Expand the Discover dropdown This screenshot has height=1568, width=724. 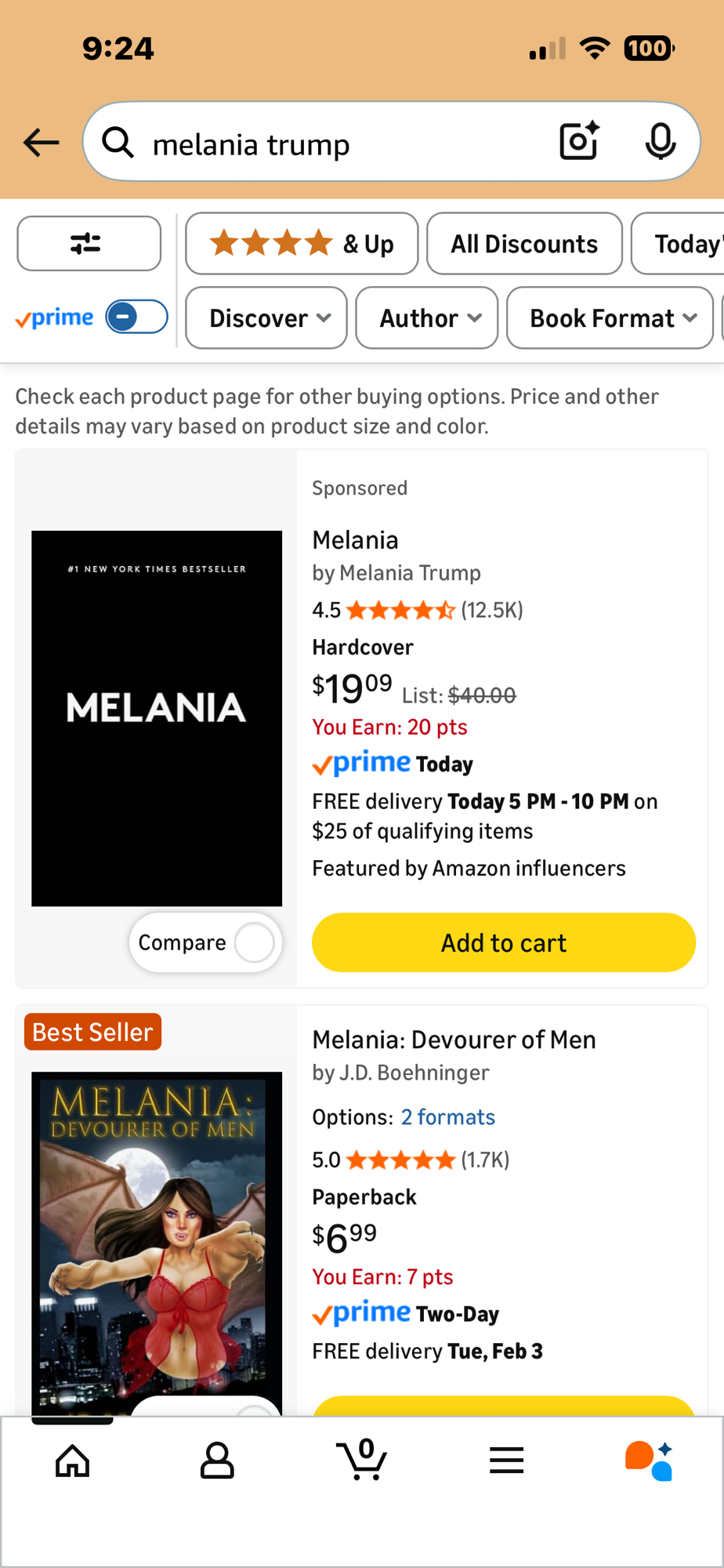click(266, 318)
